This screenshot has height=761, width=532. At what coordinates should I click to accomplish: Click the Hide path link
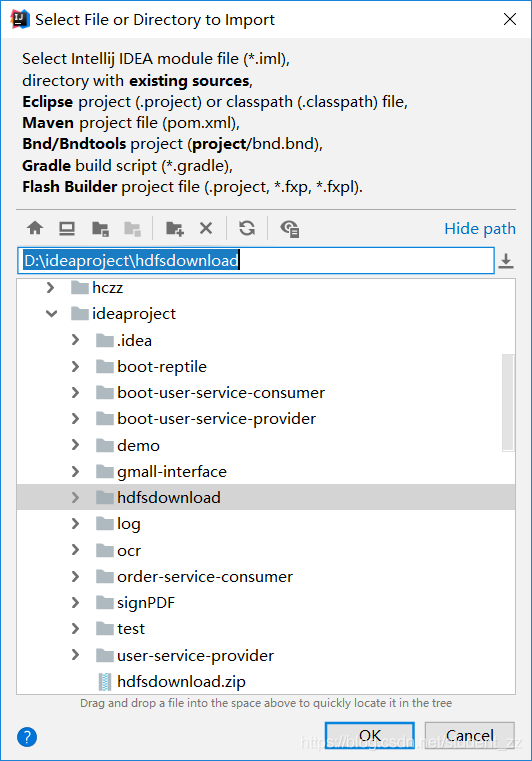tap(480, 228)
